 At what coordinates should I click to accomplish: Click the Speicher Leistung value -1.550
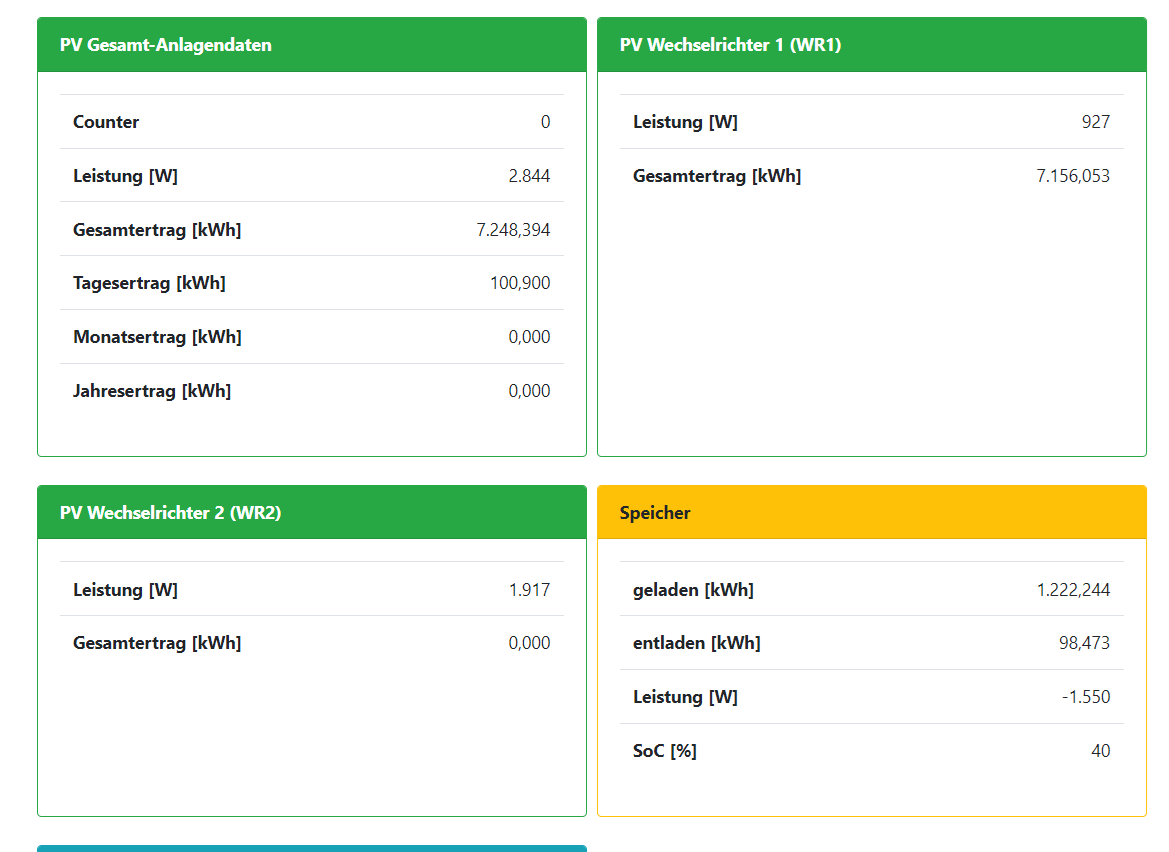pos(1086,697)
